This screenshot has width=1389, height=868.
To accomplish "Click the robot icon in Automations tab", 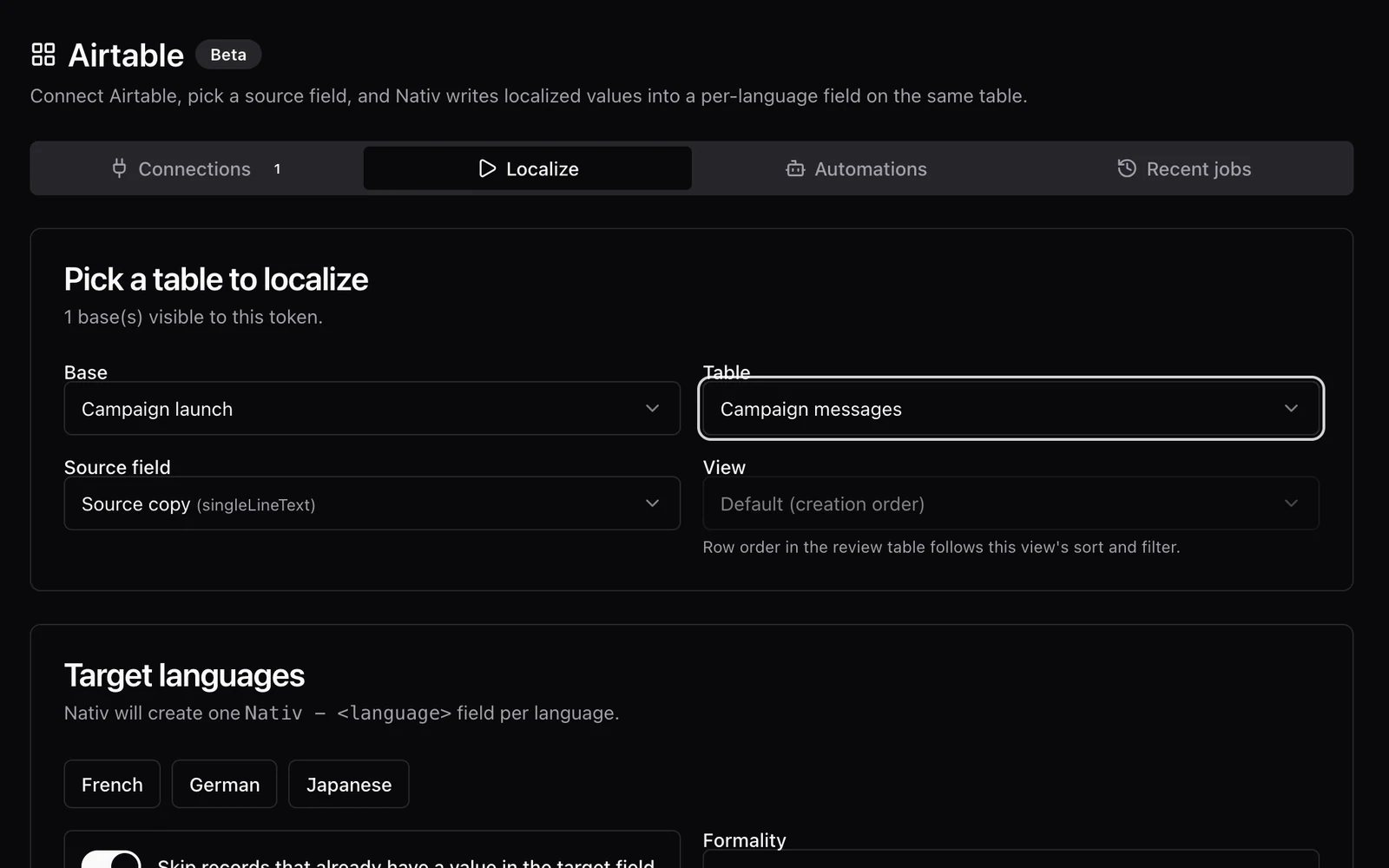I will pos(795,168).
